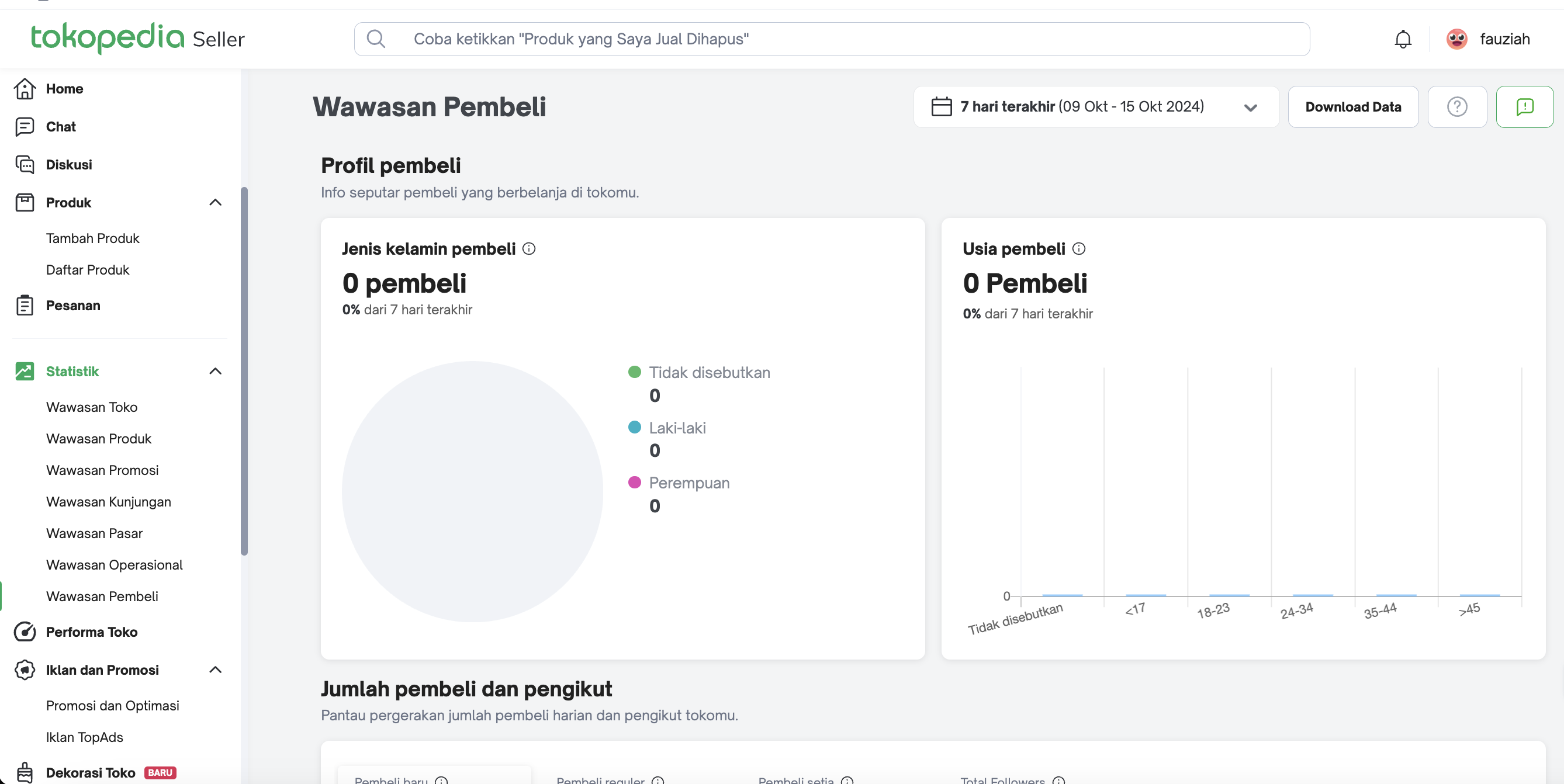
Task: Select Wawasan Kunjungan in sidebar
Action: (109, 502)
